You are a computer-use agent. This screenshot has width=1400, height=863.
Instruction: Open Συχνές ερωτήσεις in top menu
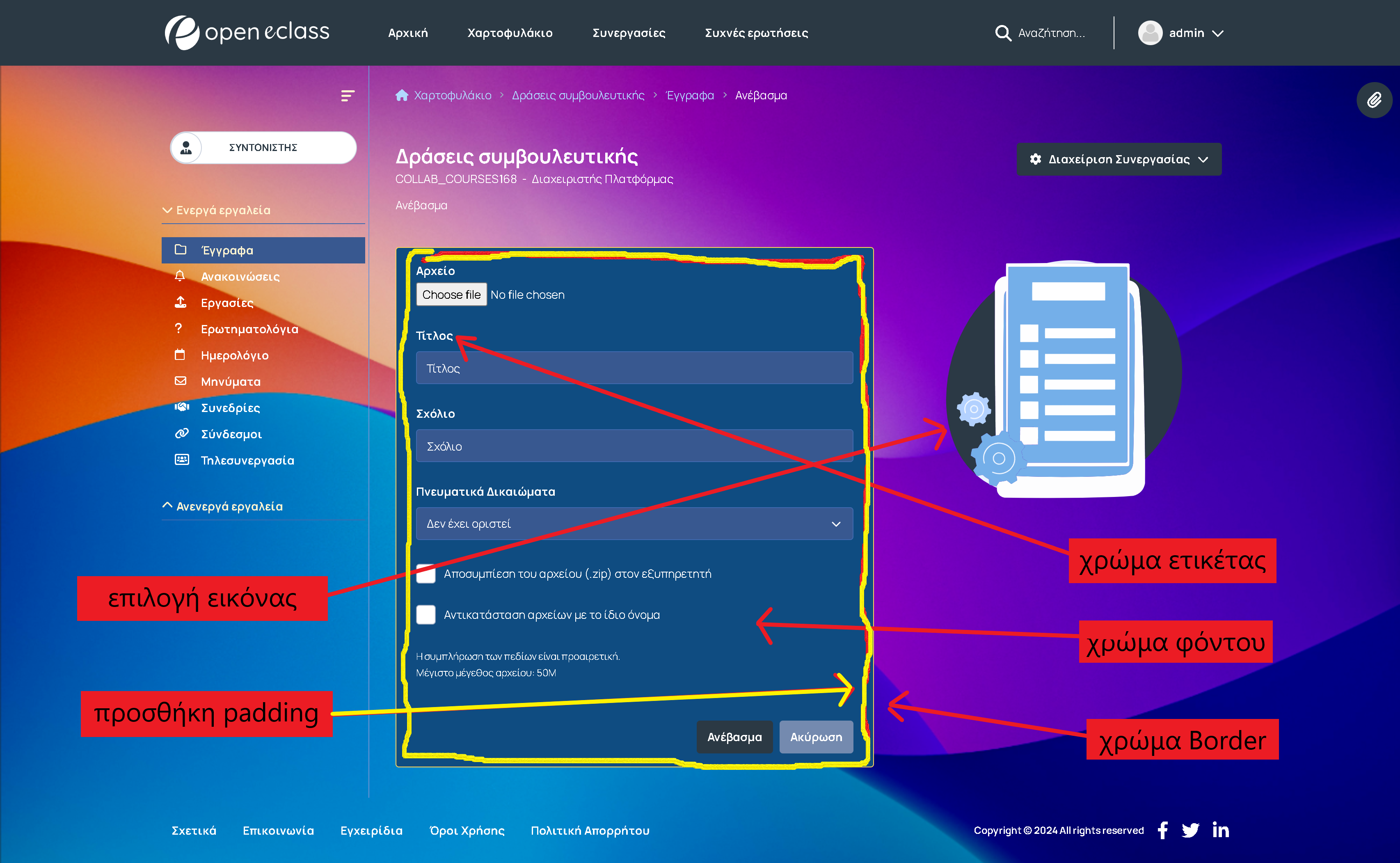756,33
